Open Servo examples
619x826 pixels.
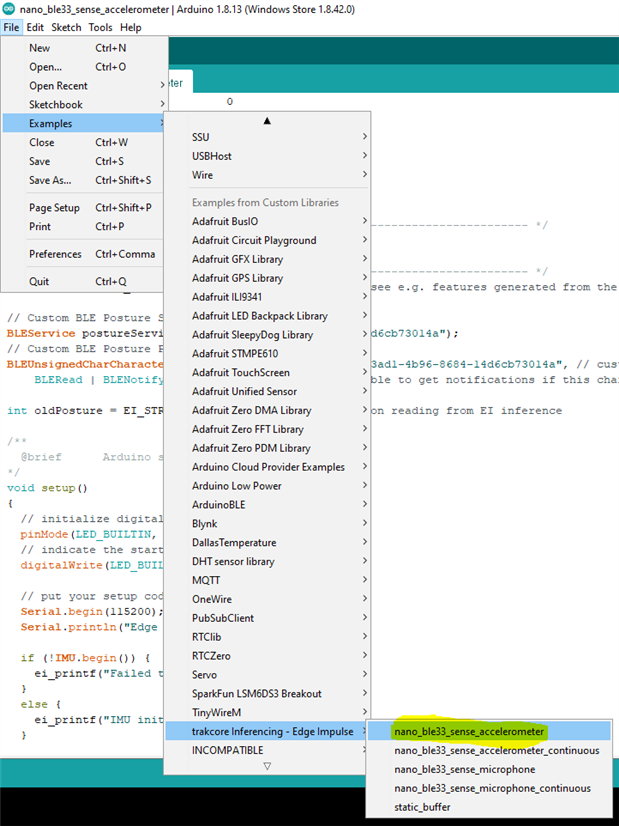pos(267,675)
